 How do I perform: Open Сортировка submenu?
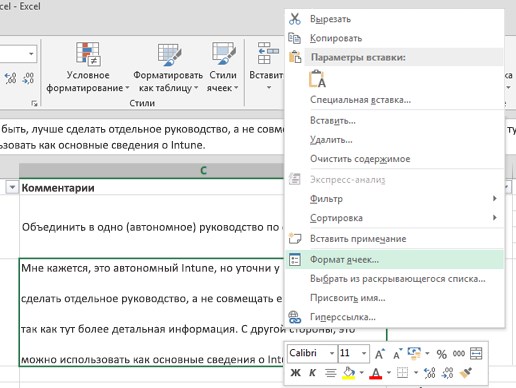pos(395,218)
